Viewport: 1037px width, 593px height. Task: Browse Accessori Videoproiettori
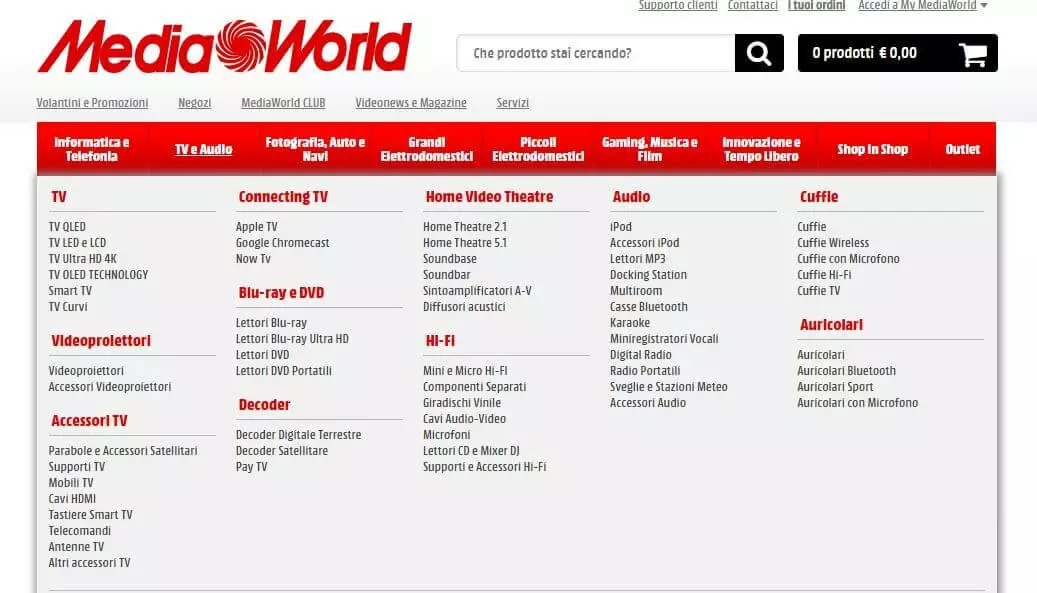pos(110,387)
